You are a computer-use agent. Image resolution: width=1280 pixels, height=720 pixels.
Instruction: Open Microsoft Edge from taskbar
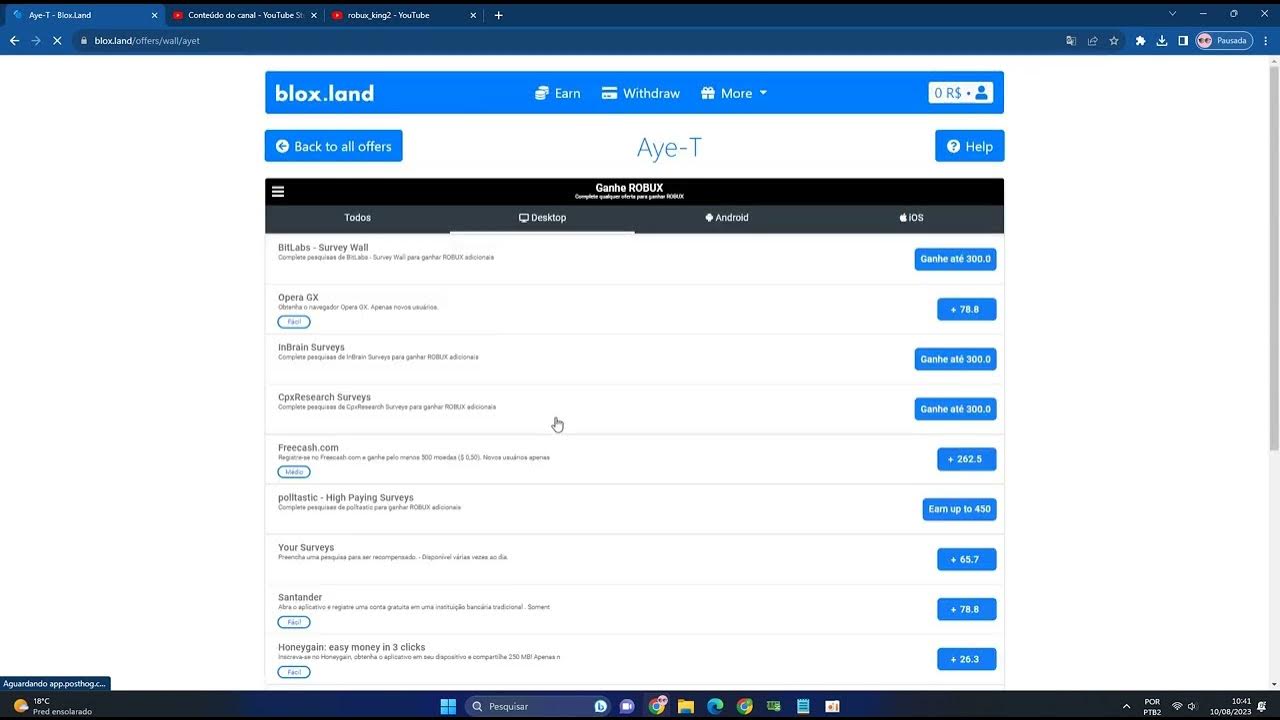[715, 706]
